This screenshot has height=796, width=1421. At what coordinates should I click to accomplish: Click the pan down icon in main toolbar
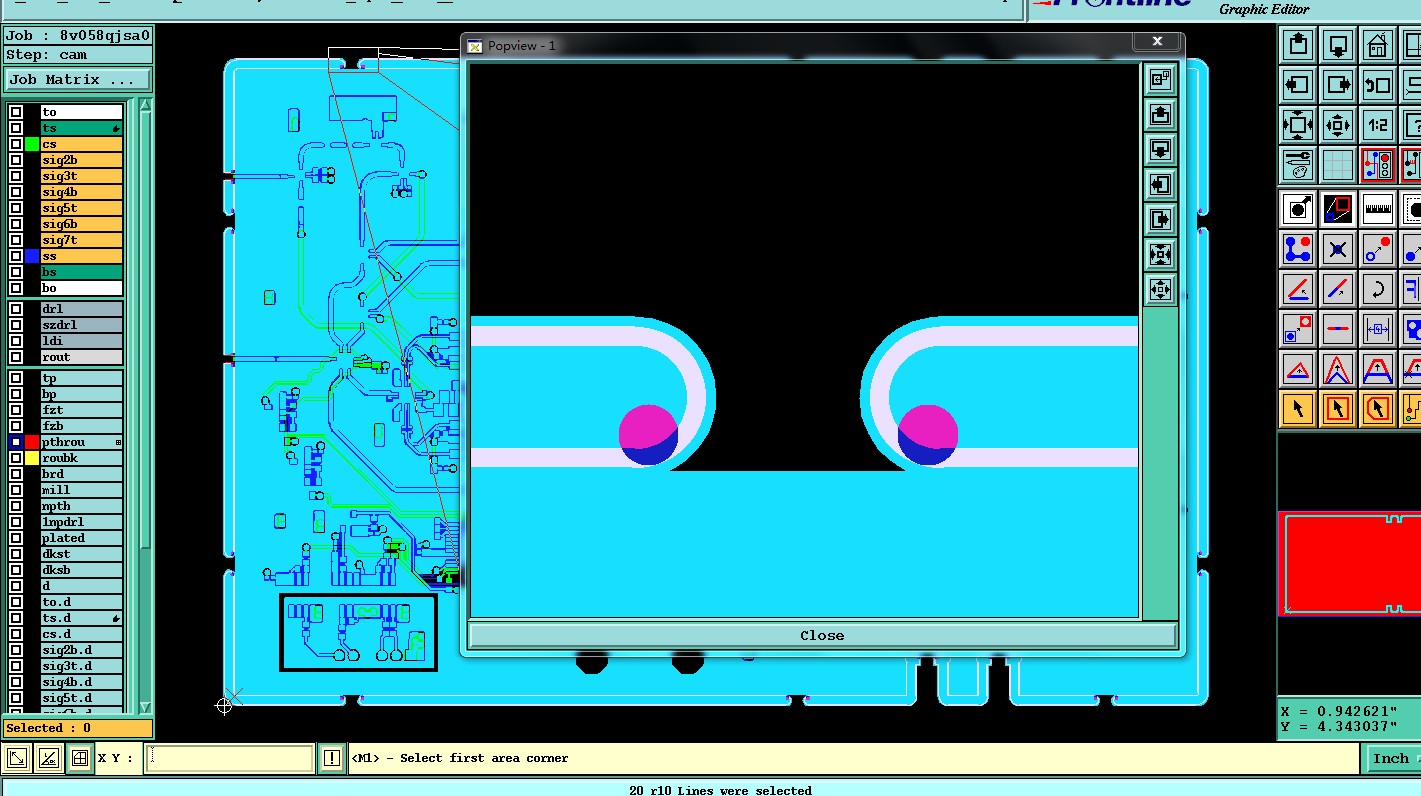coord(1338,45)
